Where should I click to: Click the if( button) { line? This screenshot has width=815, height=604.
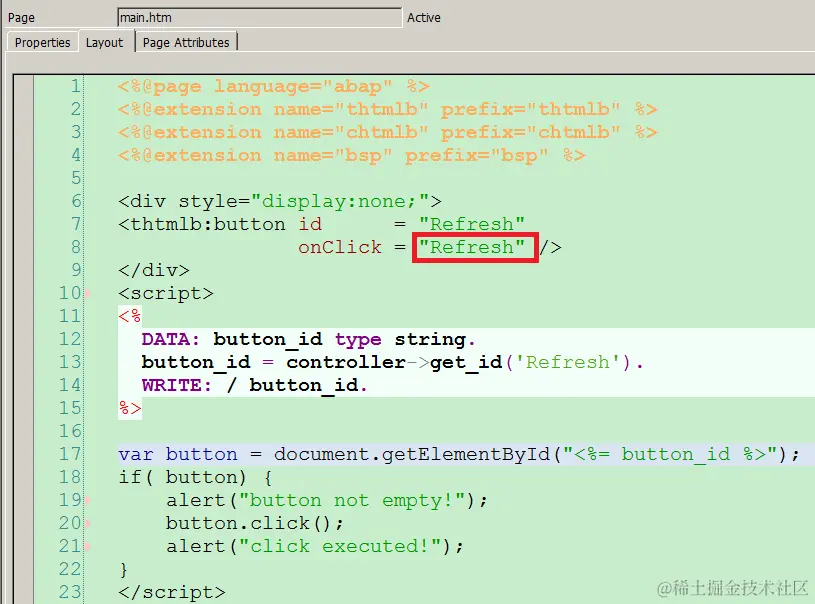click(x=195, y=477)
